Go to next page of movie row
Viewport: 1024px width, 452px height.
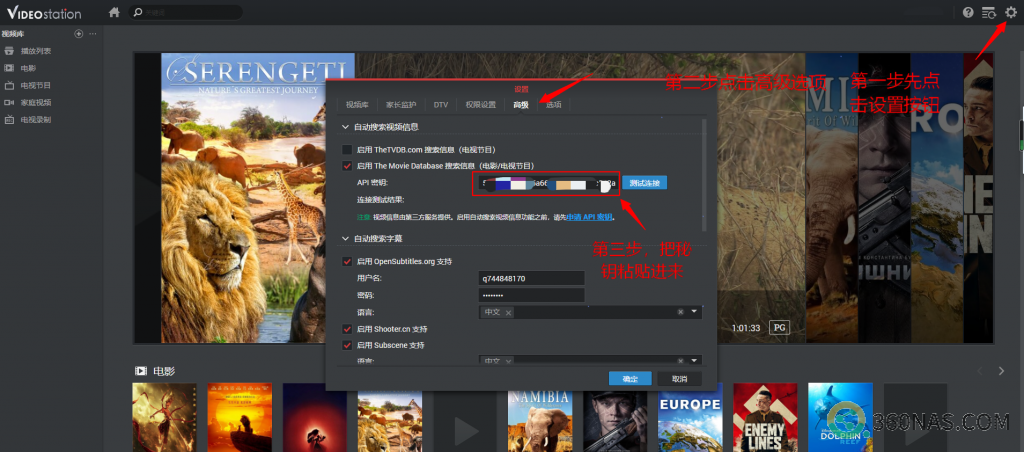click(1001, 371)
